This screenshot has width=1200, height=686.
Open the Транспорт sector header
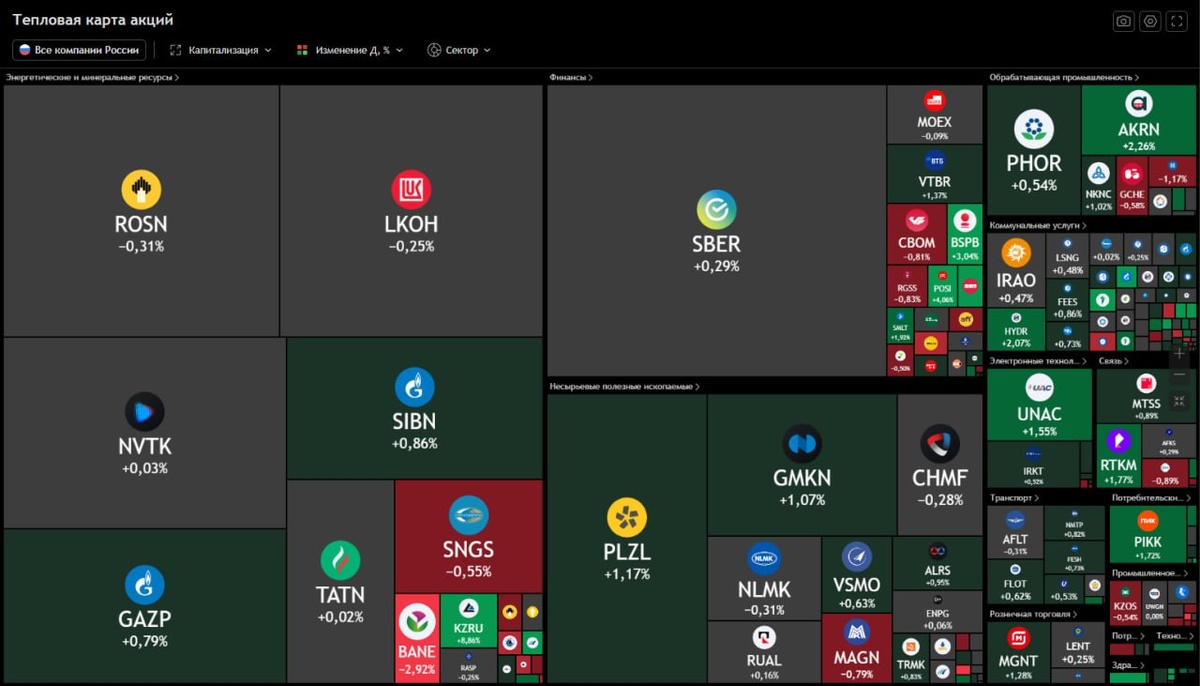(x=1014, y=497)
